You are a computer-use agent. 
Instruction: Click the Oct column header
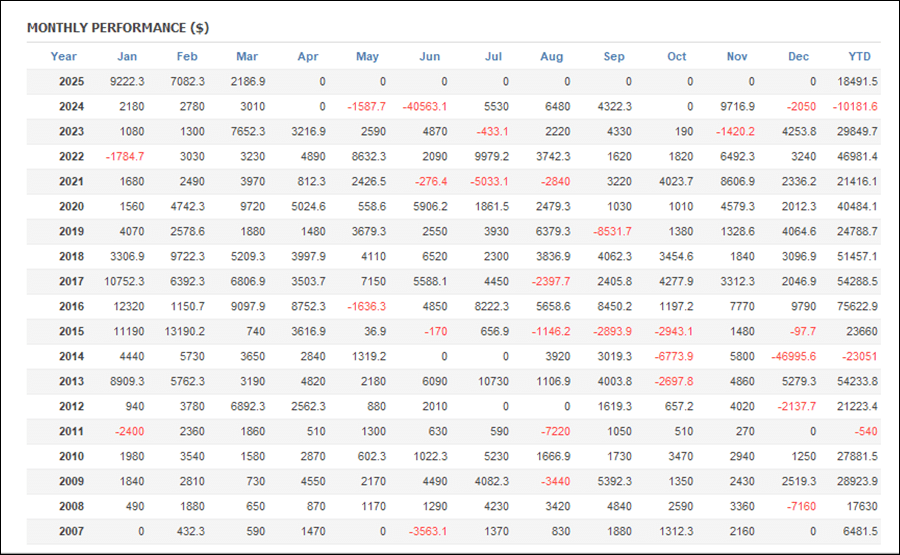click(x=676, y=56)
